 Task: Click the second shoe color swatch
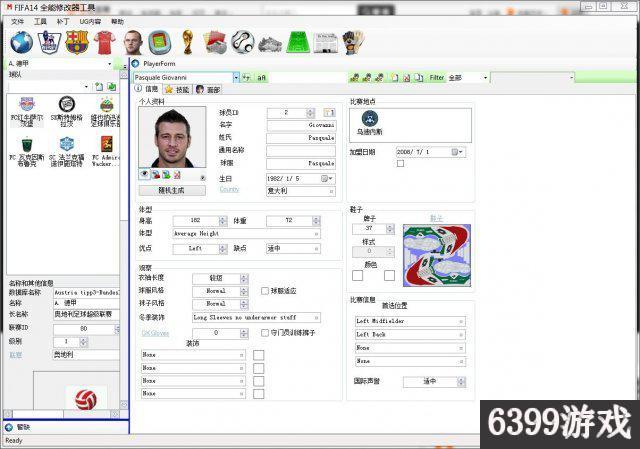tap(389, 276)
